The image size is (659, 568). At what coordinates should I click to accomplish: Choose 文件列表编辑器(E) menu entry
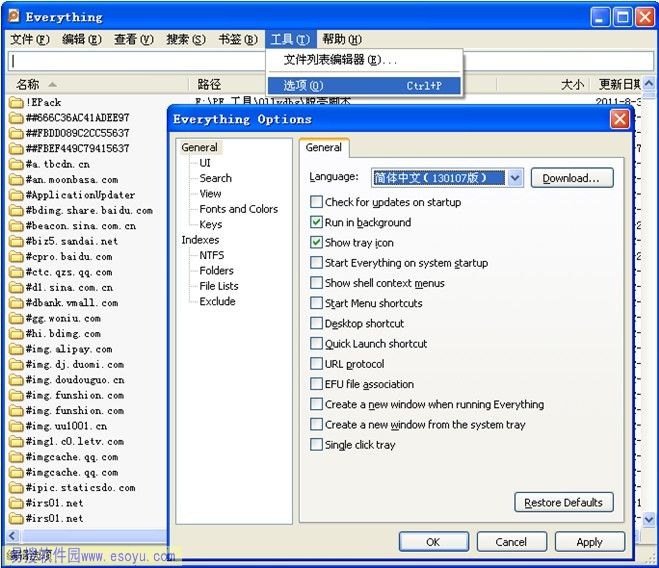[364, 60]
